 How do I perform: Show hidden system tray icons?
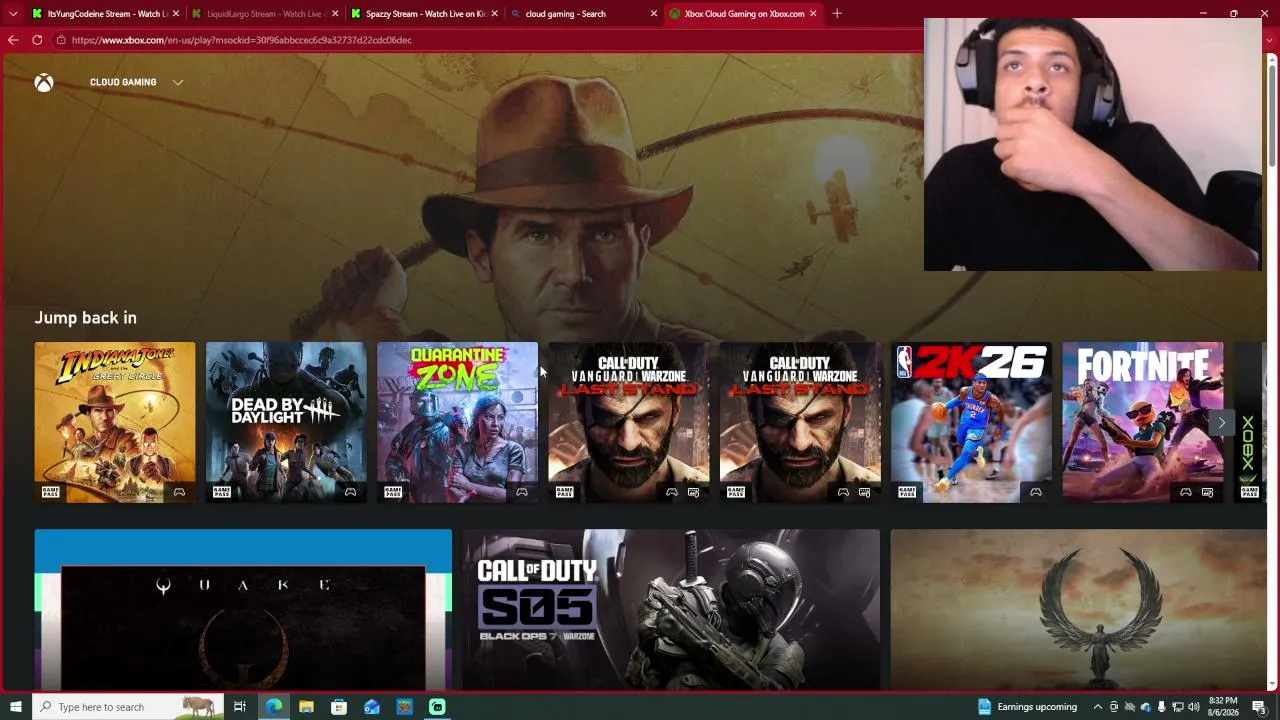1098,707
